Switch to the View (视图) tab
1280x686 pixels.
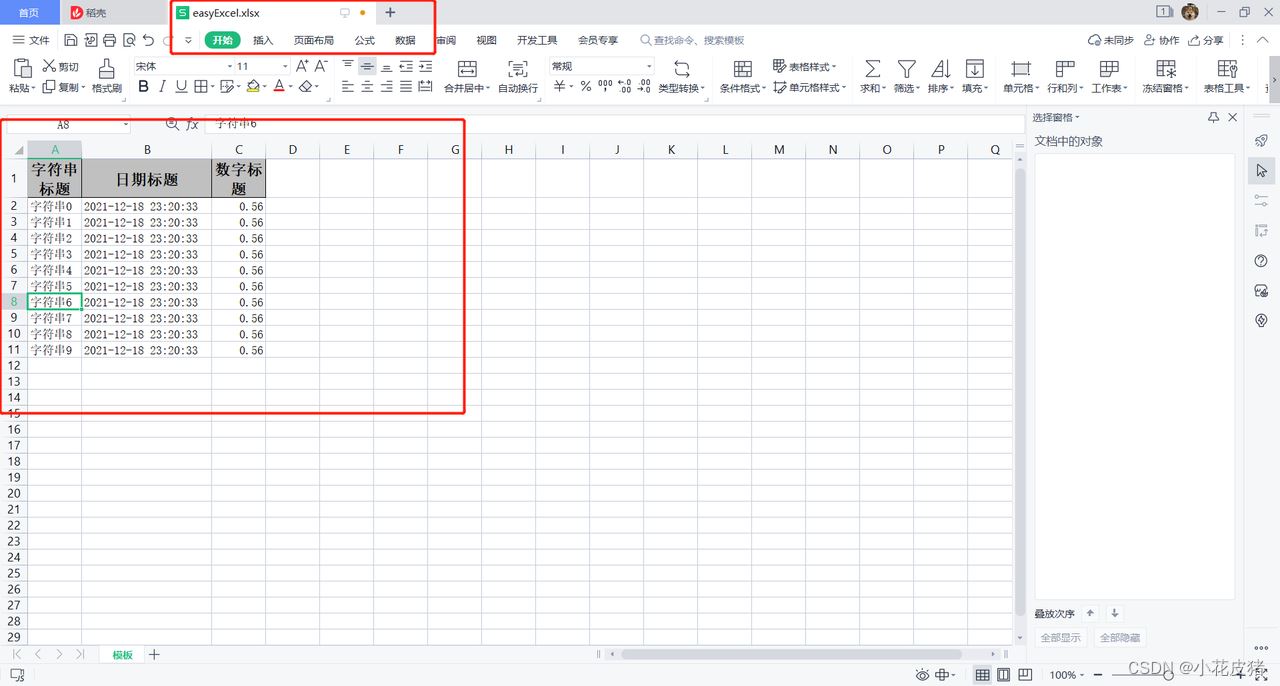tap(486, 40)
